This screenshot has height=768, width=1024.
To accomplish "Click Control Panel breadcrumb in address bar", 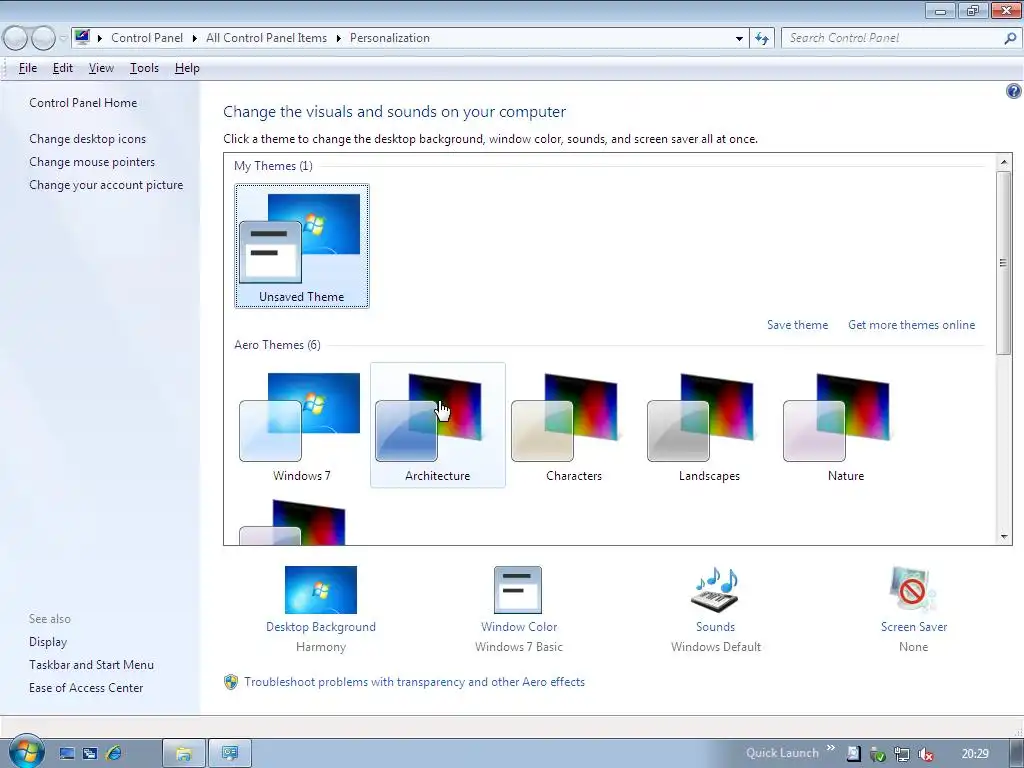I will [147, 38].
